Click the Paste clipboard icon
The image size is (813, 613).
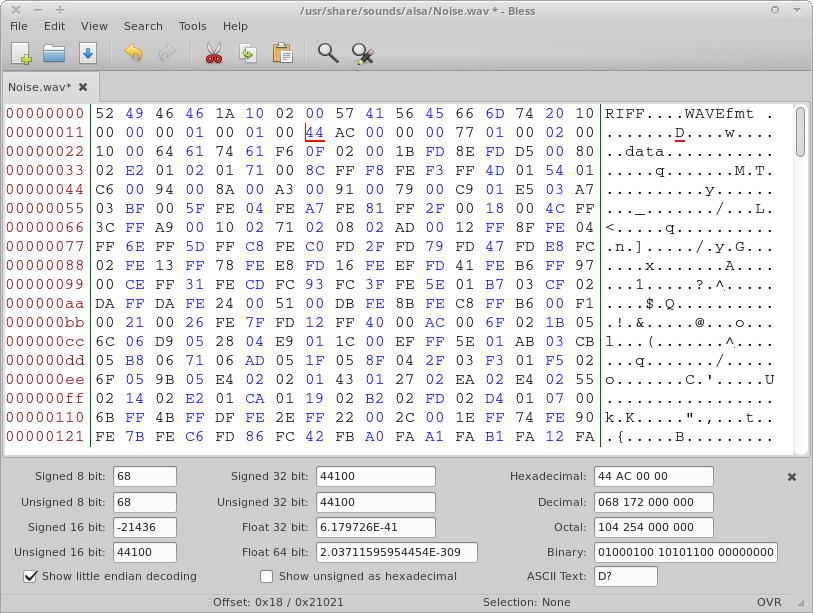[282, 53]
